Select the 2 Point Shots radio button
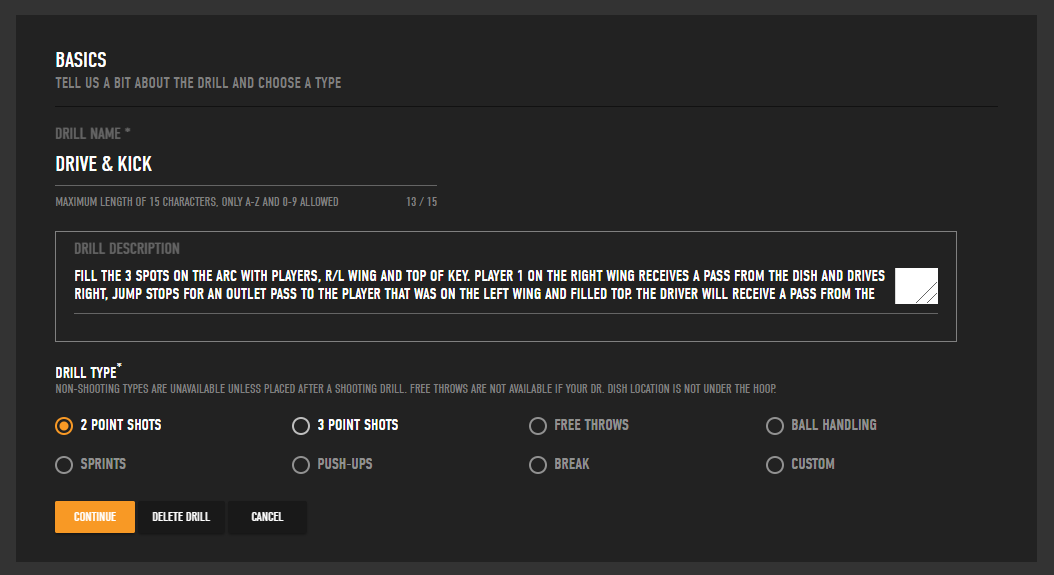The width and height of the screenshot is (1054, 575). [64, 426]
